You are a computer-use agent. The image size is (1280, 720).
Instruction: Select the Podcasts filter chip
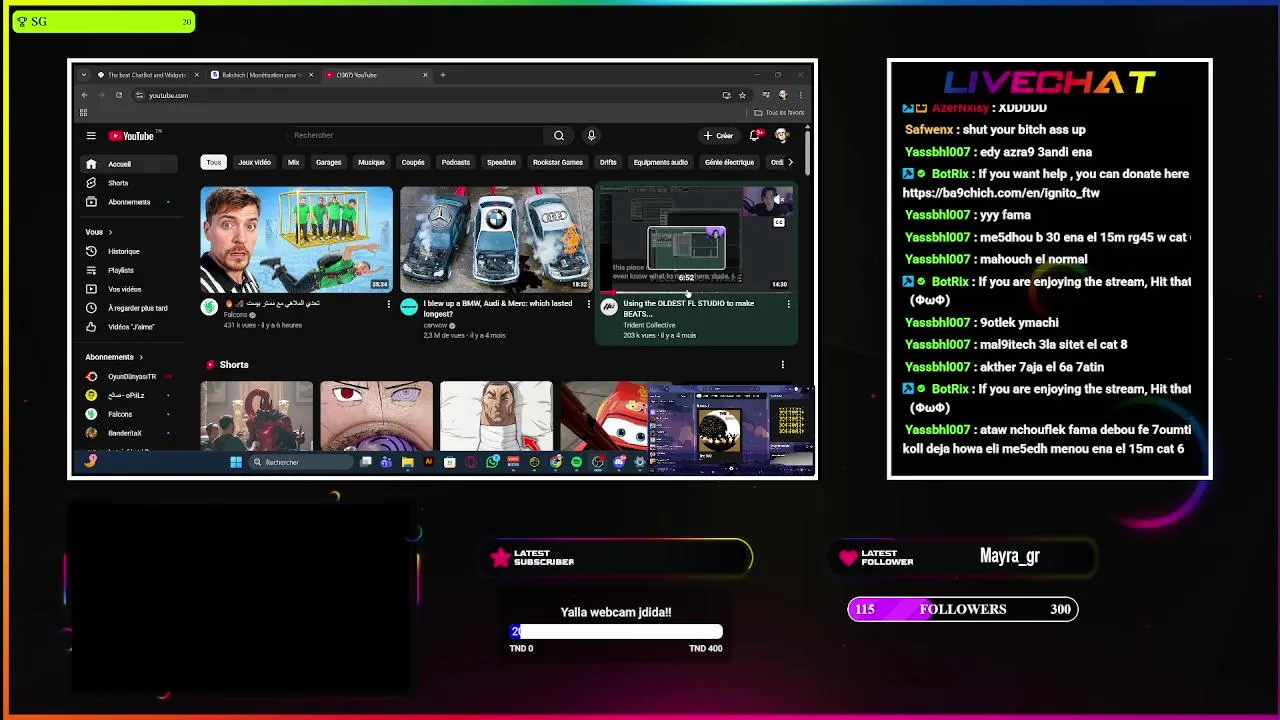(x=455, y=162)
